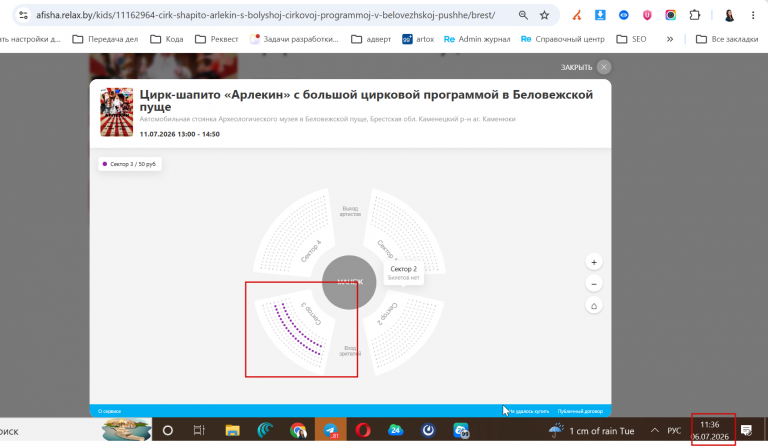The height and width of the screenshot is (446, 768).
Task: Click the date text 11.07.2026 13:00 - 14:50
Action: point(179,134)
